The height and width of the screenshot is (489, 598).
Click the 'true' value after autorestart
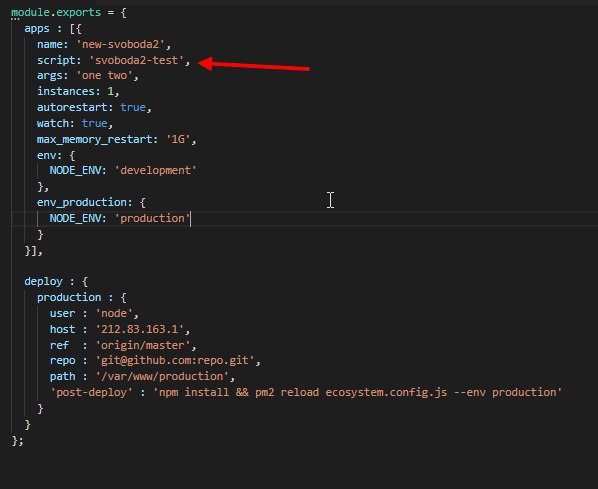point(133,108)
